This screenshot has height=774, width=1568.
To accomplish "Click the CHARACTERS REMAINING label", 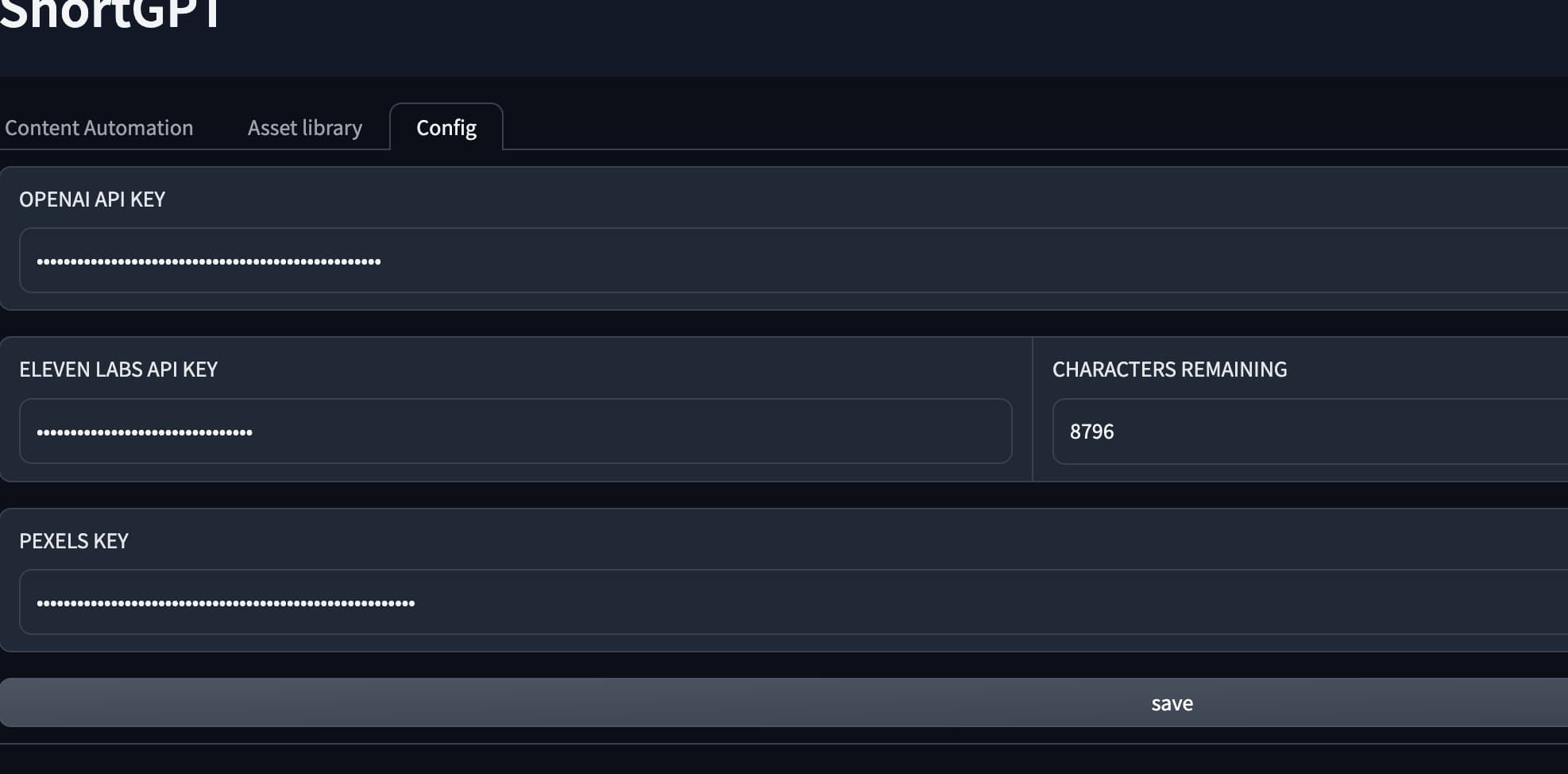I will (1169, 370).
